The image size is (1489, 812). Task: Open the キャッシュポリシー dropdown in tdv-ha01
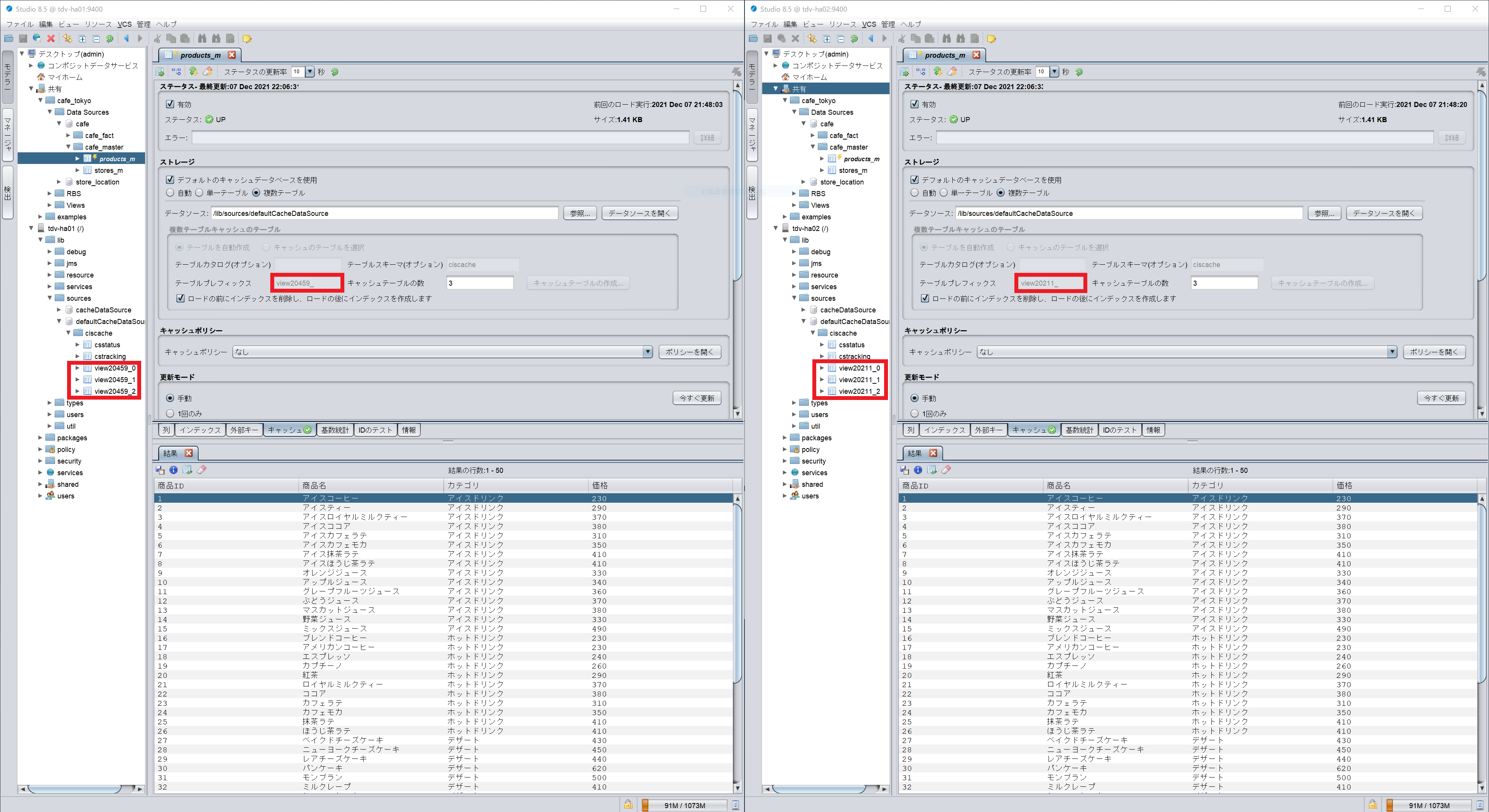(648, 352)
